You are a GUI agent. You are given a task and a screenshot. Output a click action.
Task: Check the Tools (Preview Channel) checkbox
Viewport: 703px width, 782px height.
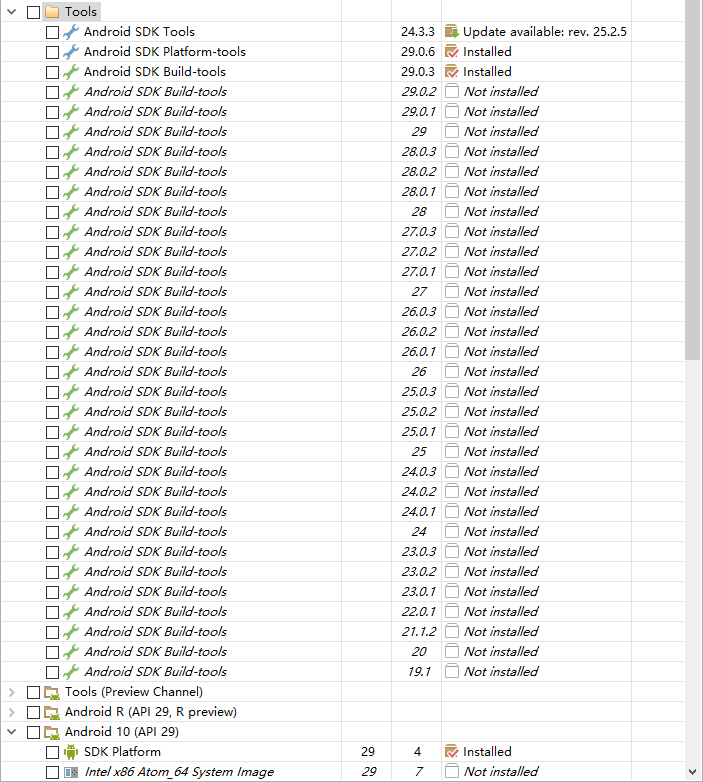pos(33,693)
